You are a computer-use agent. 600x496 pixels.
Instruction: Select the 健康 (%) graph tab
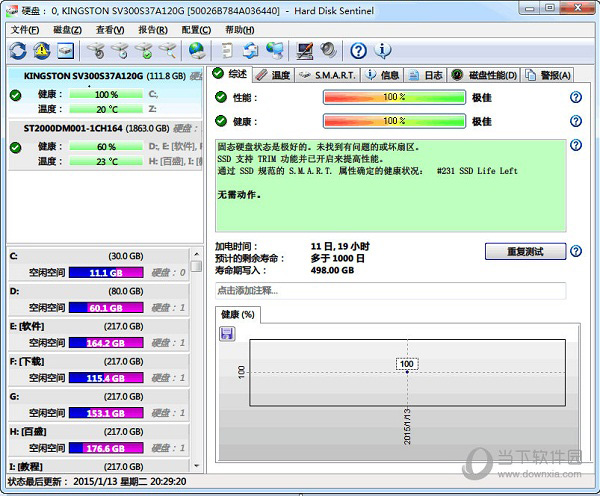coord(238,315)
